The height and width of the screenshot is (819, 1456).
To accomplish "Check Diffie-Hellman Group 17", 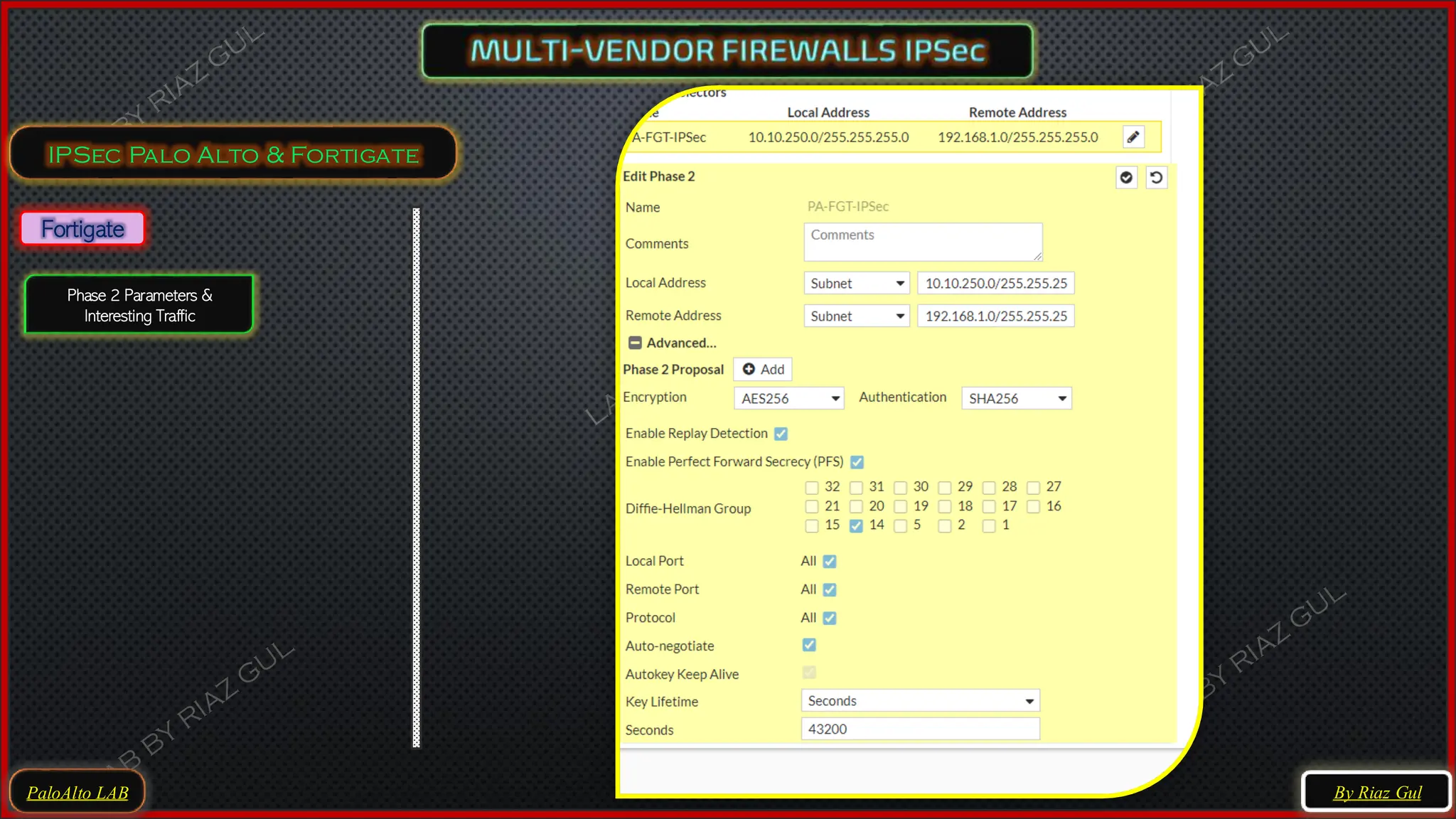I will [989, 506].
